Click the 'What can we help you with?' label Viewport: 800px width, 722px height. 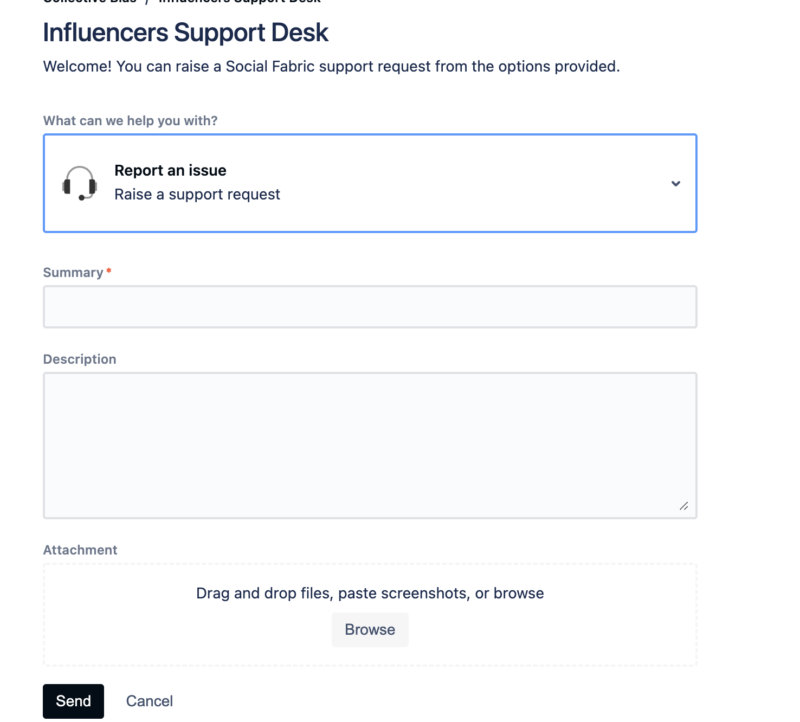click(x=130, y=121)
